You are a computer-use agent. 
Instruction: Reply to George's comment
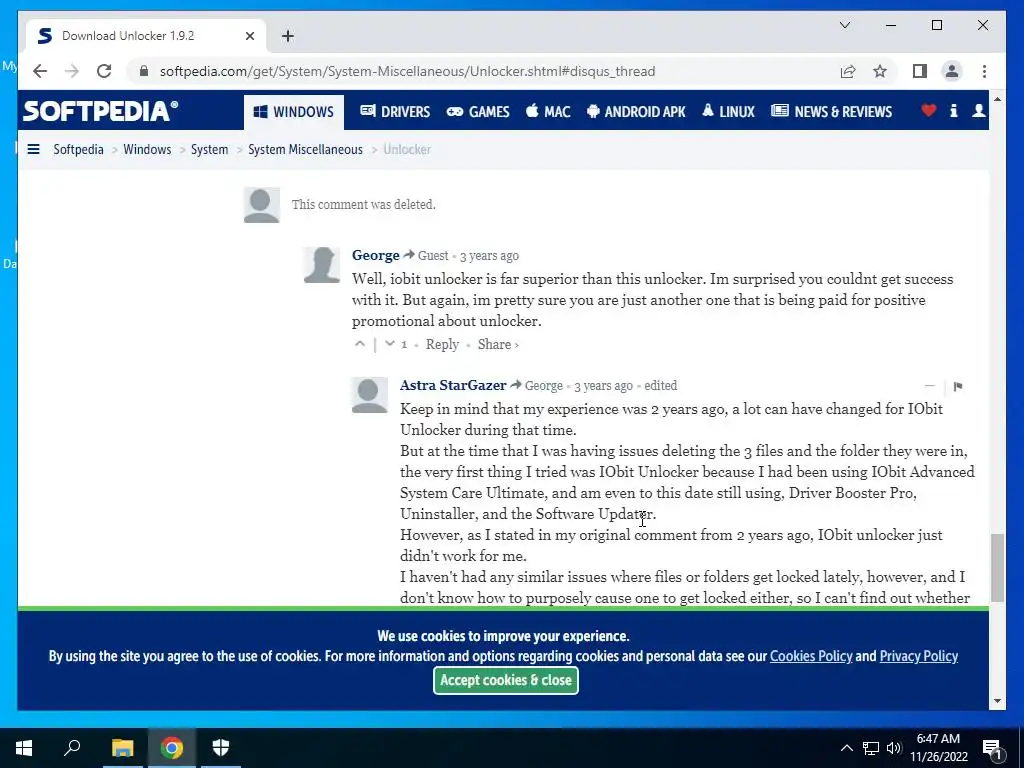coord(442,344)
